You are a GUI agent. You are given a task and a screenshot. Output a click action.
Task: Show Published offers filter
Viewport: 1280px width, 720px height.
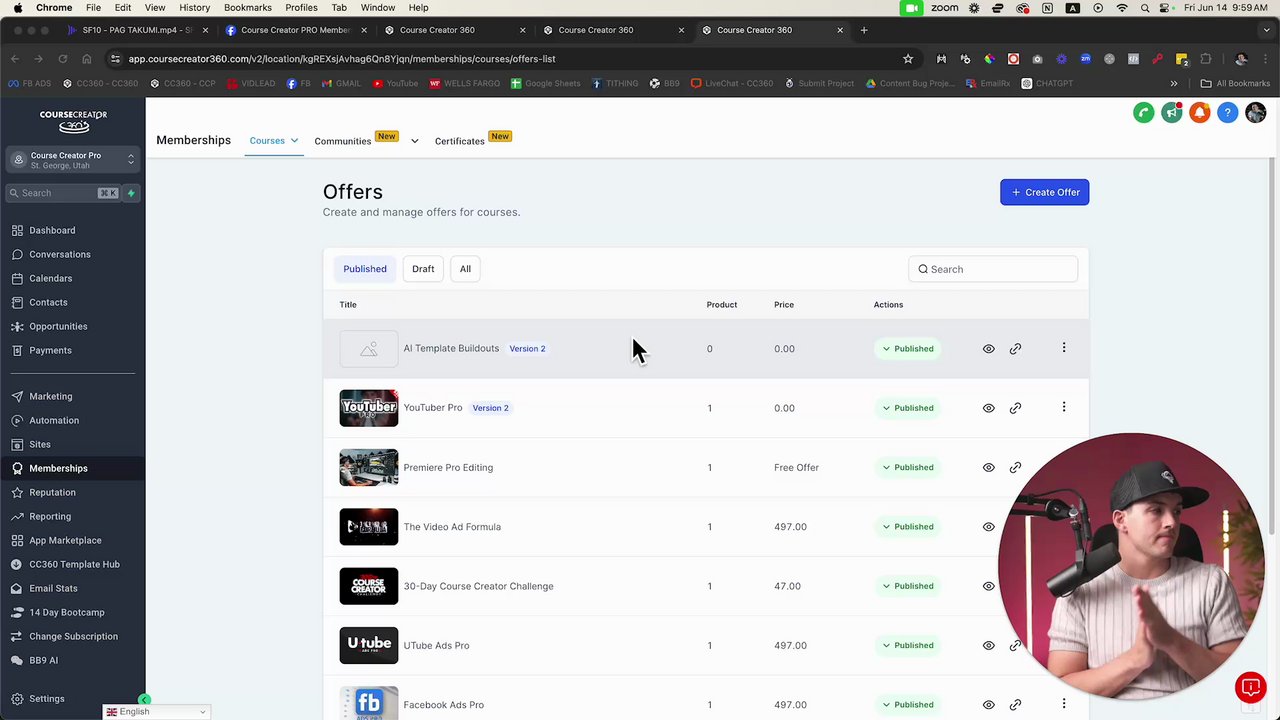coord(365,269)
